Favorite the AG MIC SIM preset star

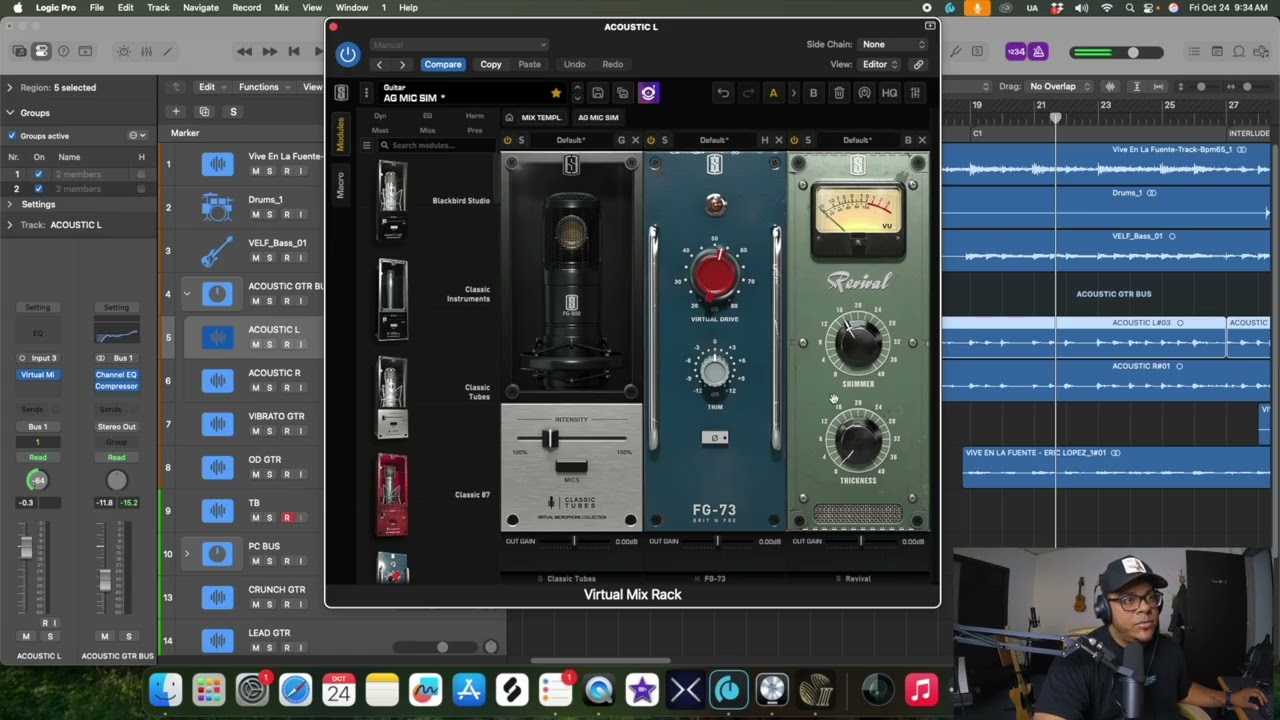555,93
